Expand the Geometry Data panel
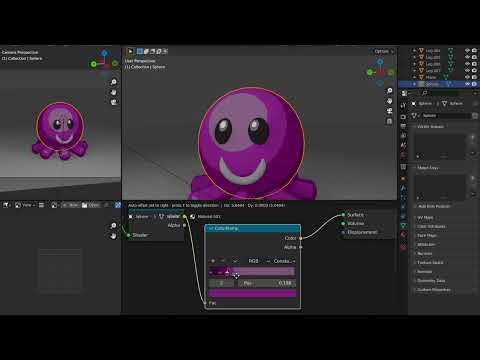 coord(431,281)
